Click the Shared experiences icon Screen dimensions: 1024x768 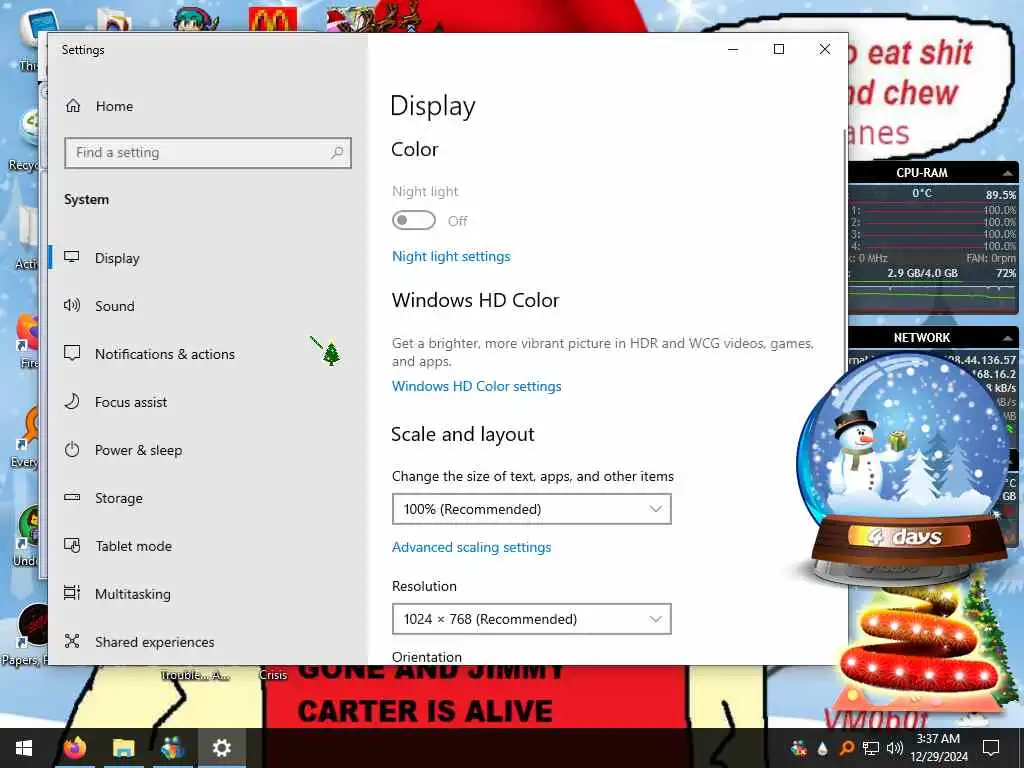click(72, 641)
